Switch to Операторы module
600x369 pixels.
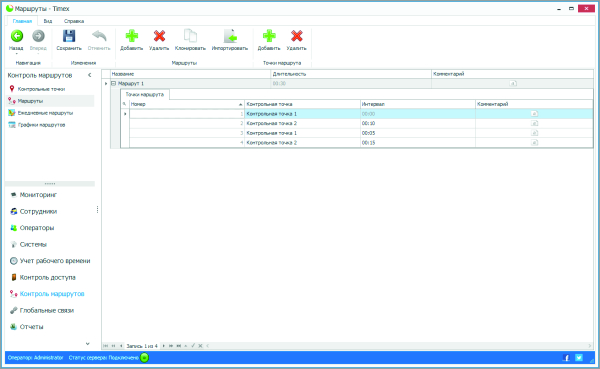tap(37, 228)
